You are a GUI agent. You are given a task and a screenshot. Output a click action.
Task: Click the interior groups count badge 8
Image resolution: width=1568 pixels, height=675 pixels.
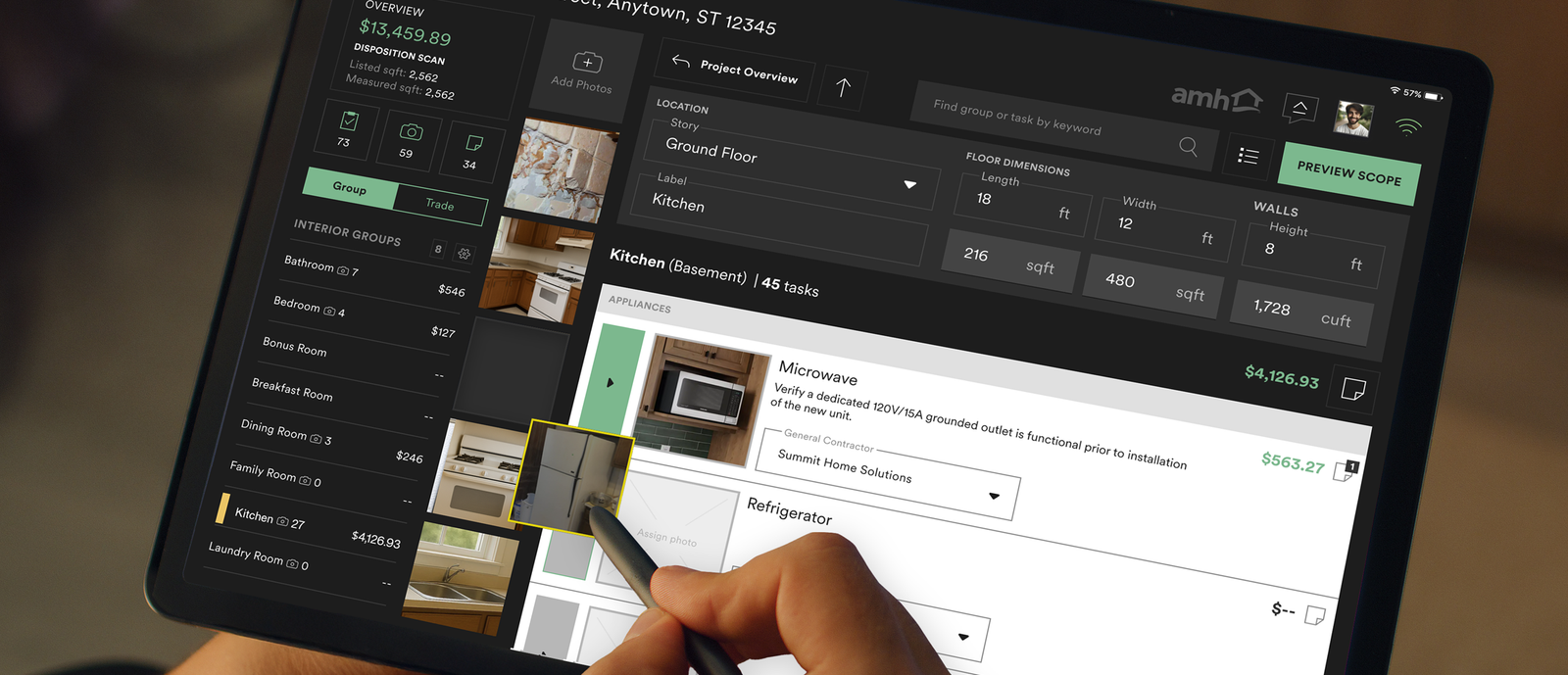438,249
